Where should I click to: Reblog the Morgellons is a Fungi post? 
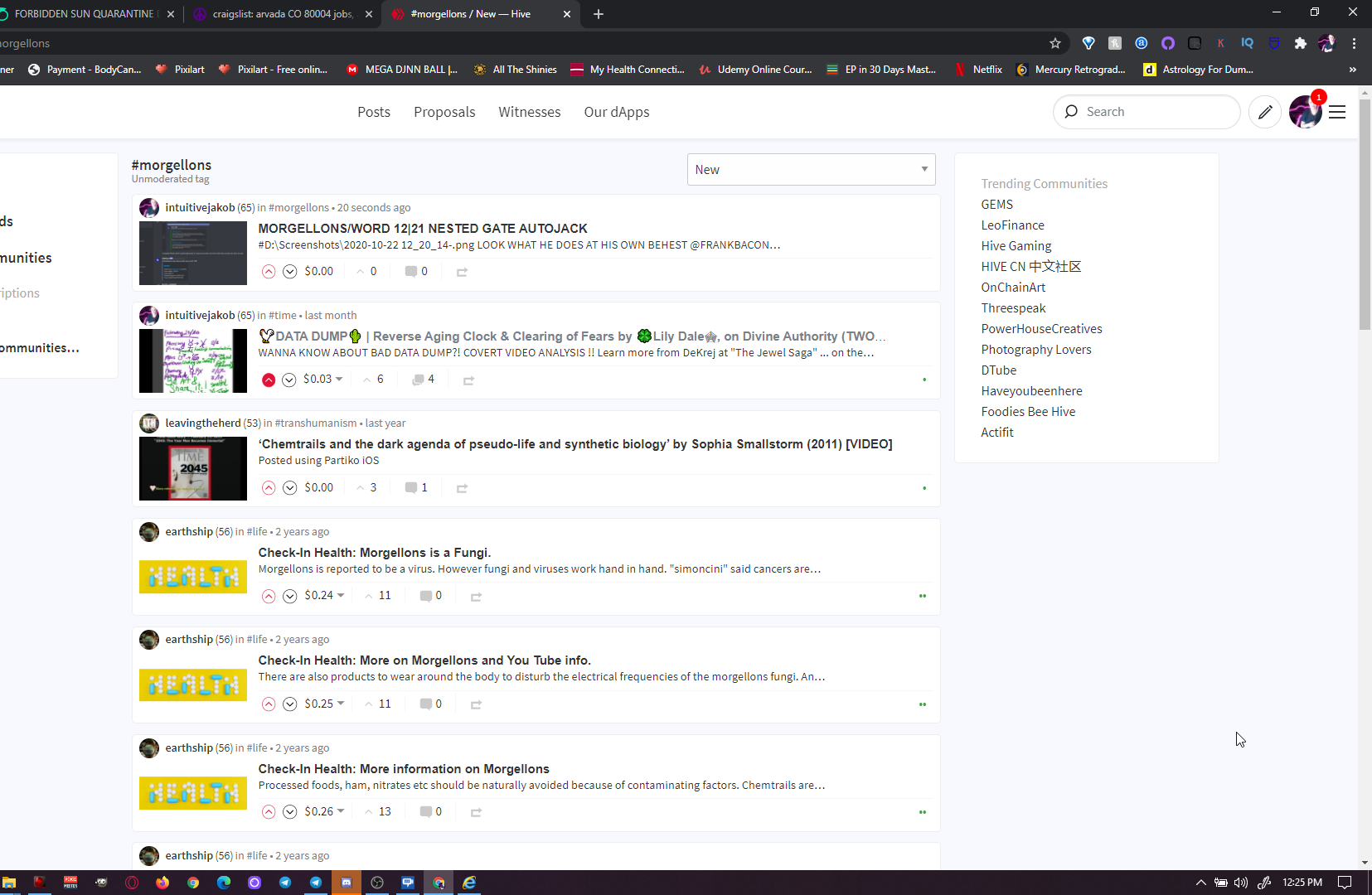[x=476, y=597]
